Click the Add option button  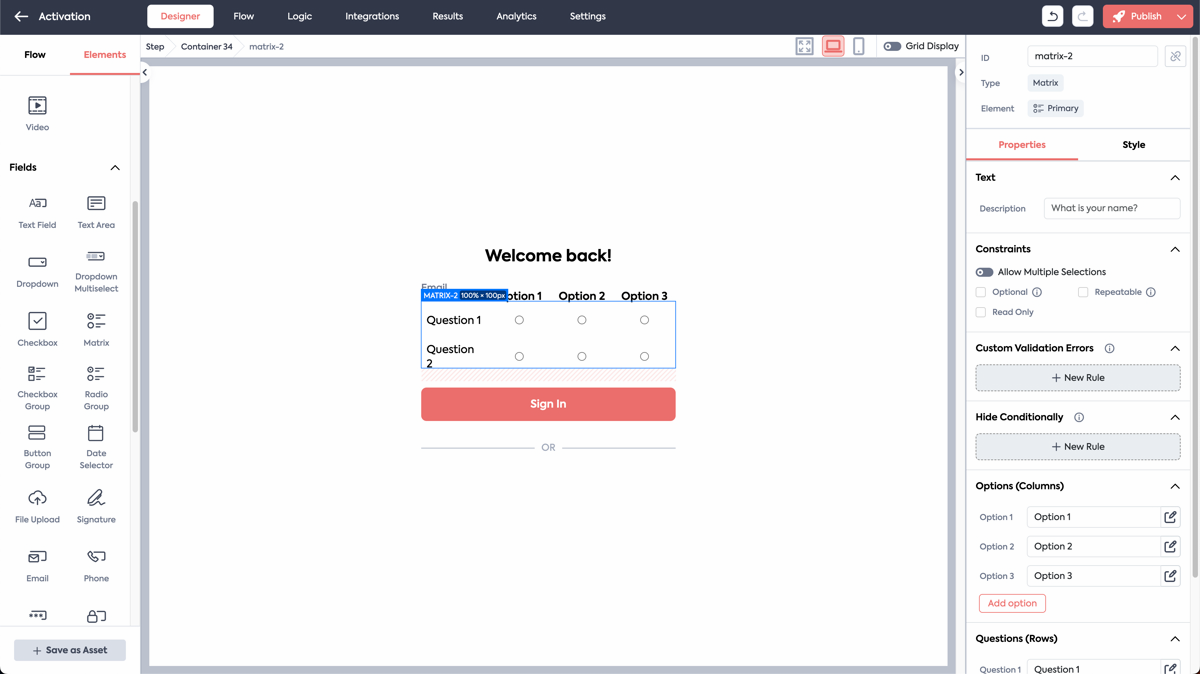[x=1012, y=603]
